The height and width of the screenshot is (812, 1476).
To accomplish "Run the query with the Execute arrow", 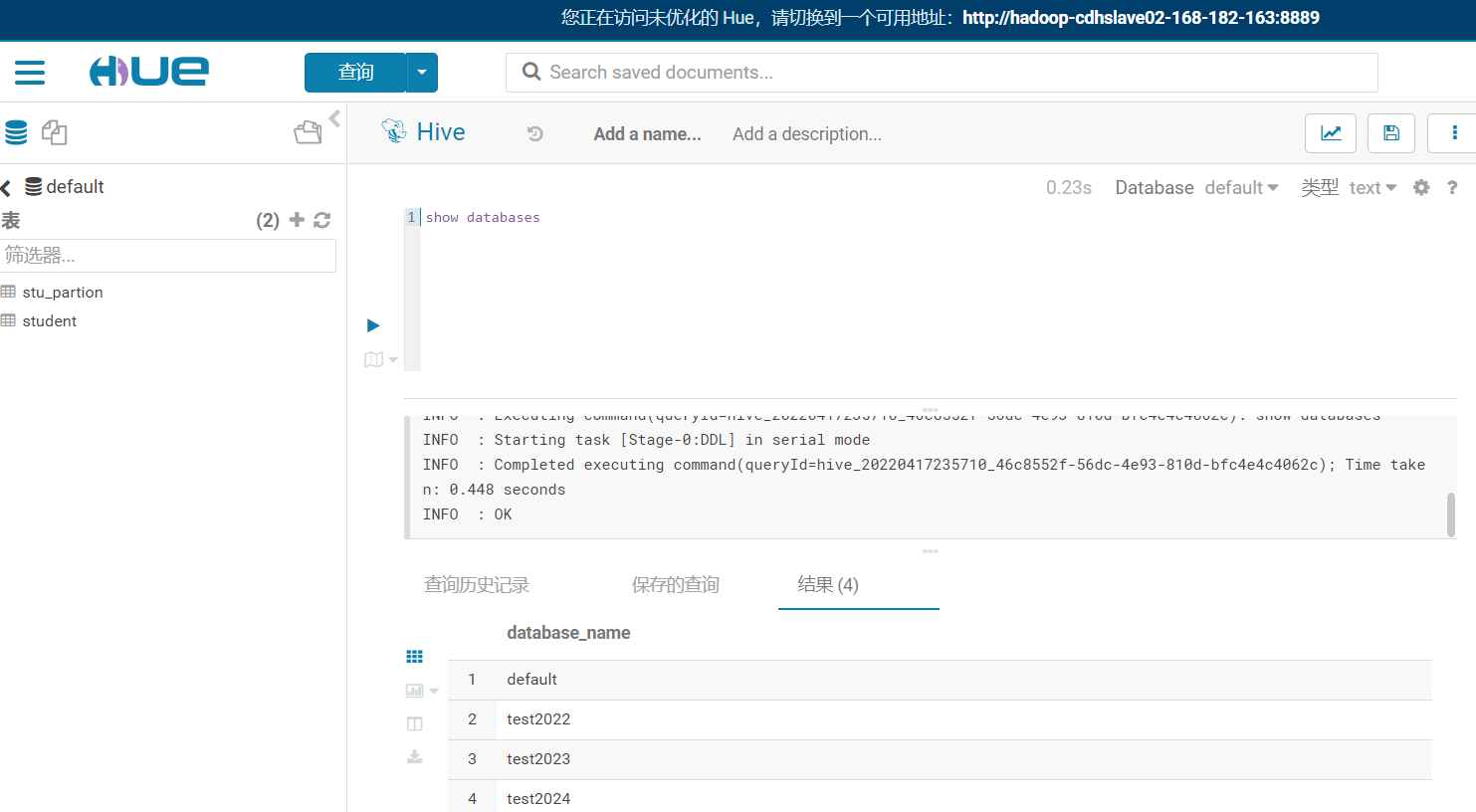I will [372, 325].
